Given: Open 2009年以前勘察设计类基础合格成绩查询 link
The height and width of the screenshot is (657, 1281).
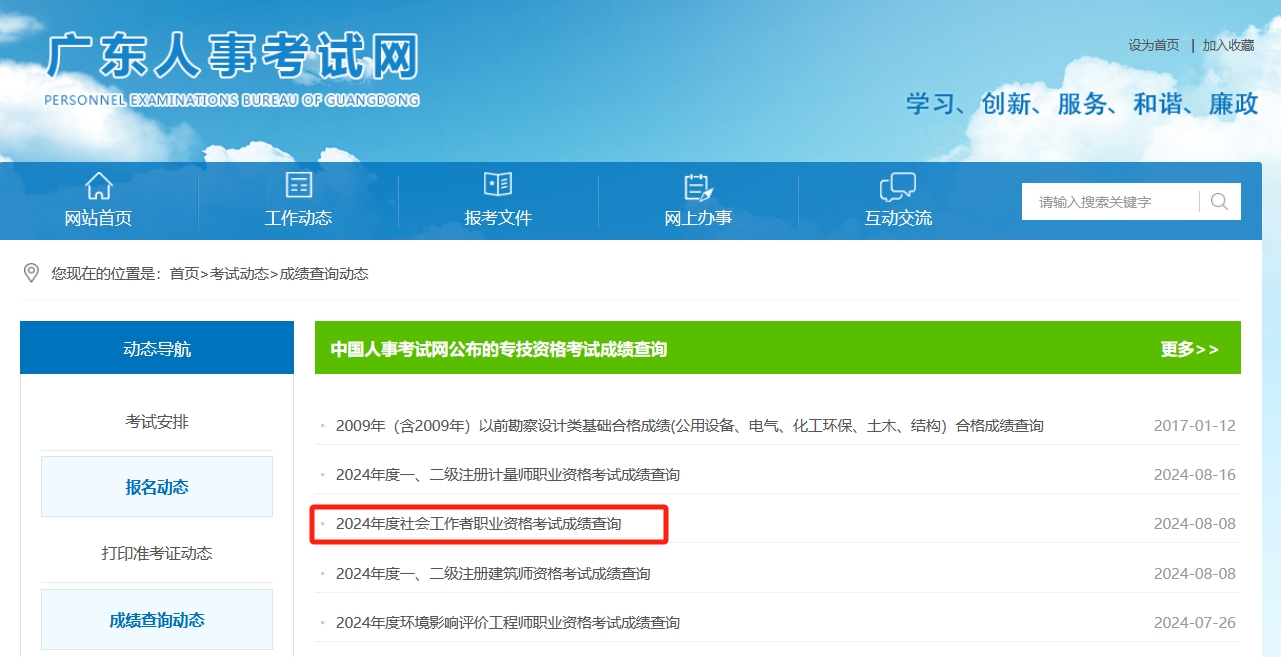Looking at the screenshot, I should point(690,425).
